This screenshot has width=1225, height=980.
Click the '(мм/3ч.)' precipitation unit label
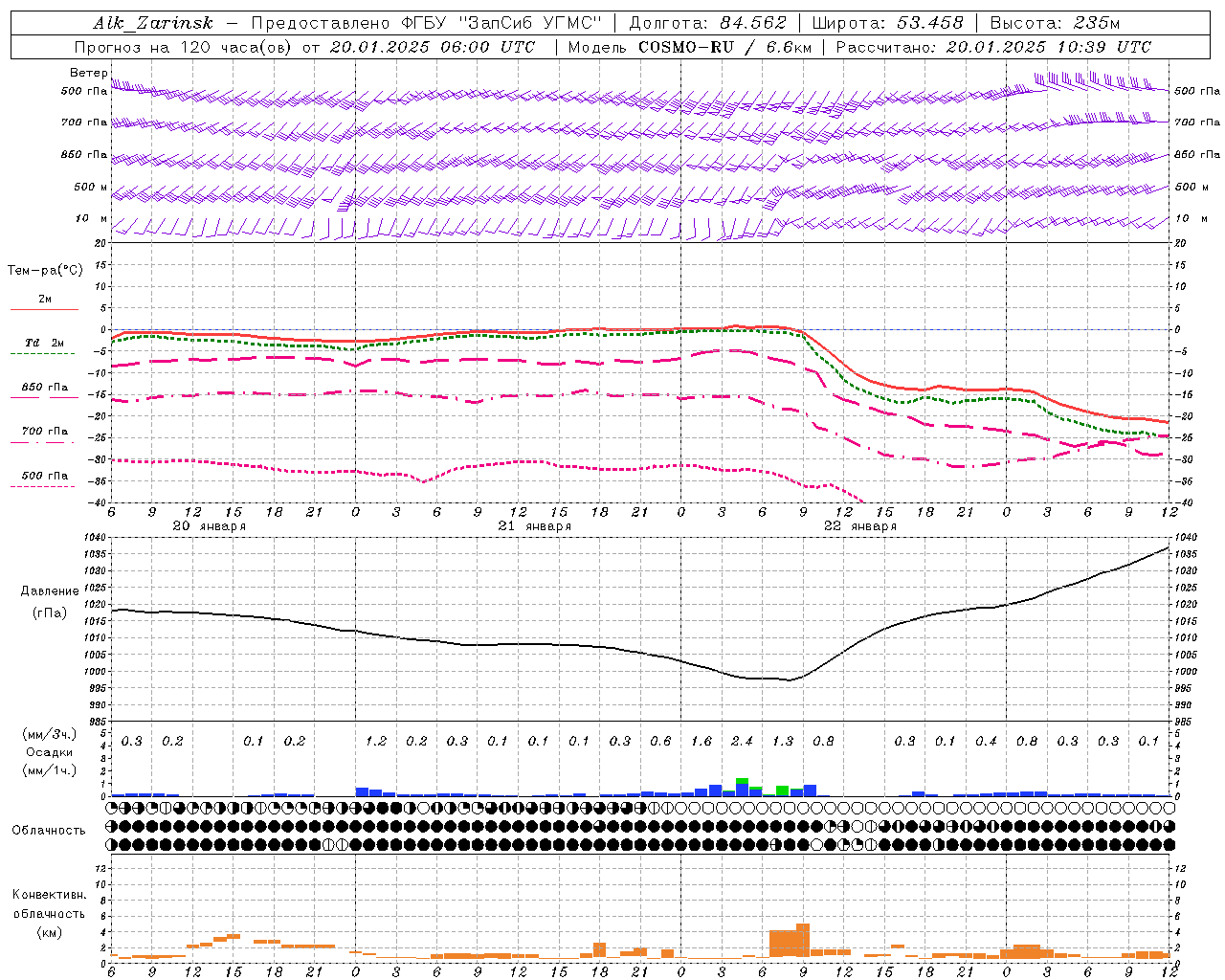pos(50,734)
